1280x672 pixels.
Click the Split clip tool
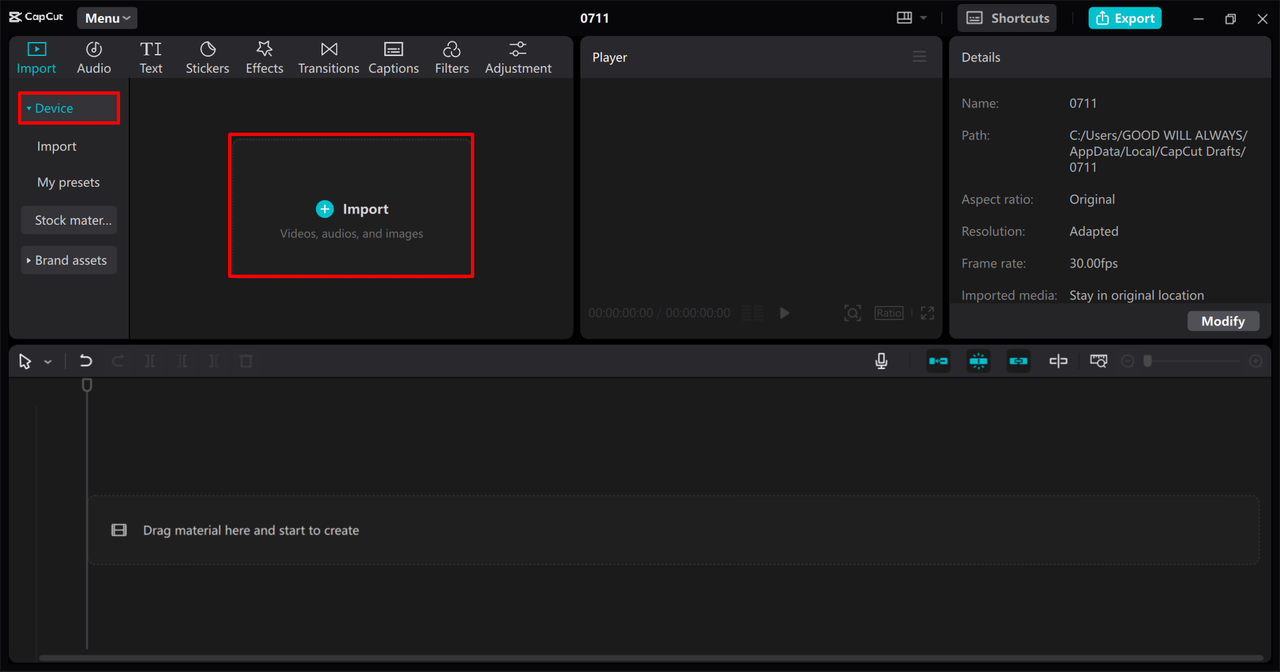tap(150, 361)
